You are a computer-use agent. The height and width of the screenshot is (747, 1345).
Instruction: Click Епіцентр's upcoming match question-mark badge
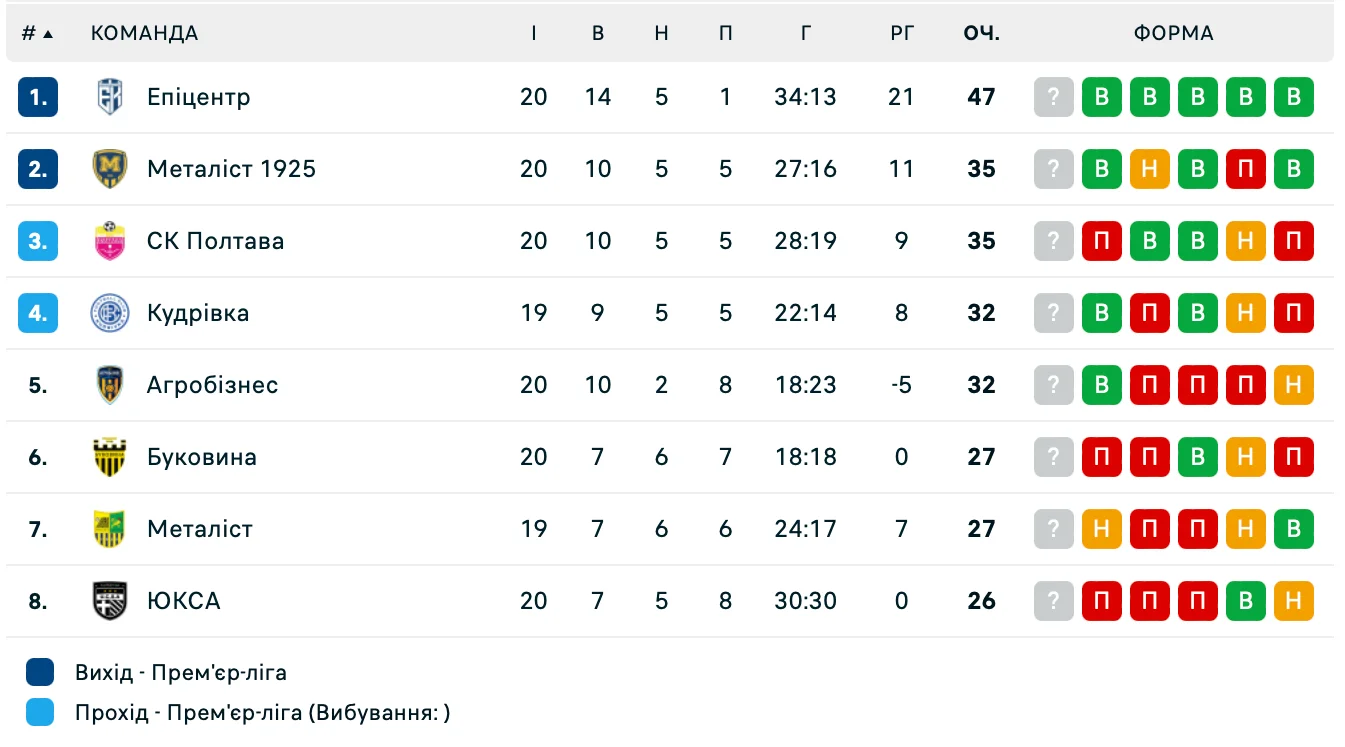tap(1053, 97)
